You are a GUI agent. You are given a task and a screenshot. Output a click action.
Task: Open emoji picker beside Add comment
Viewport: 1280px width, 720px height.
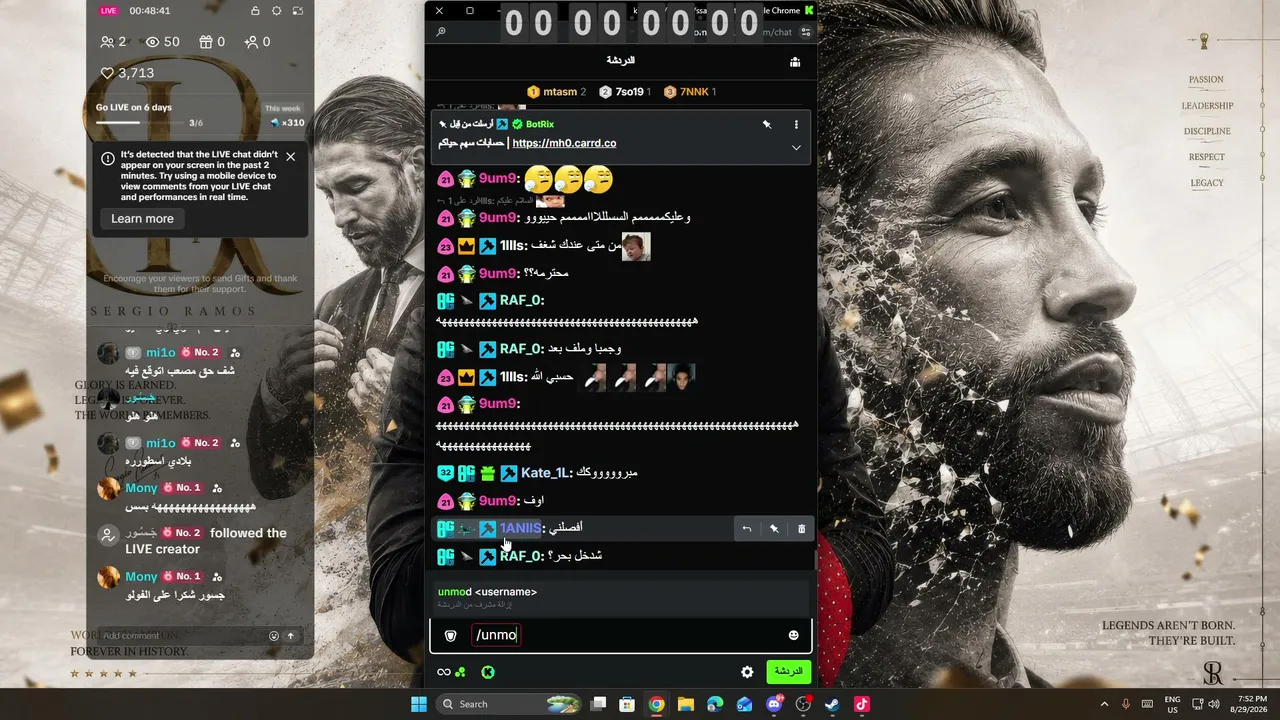pos(274,635)
